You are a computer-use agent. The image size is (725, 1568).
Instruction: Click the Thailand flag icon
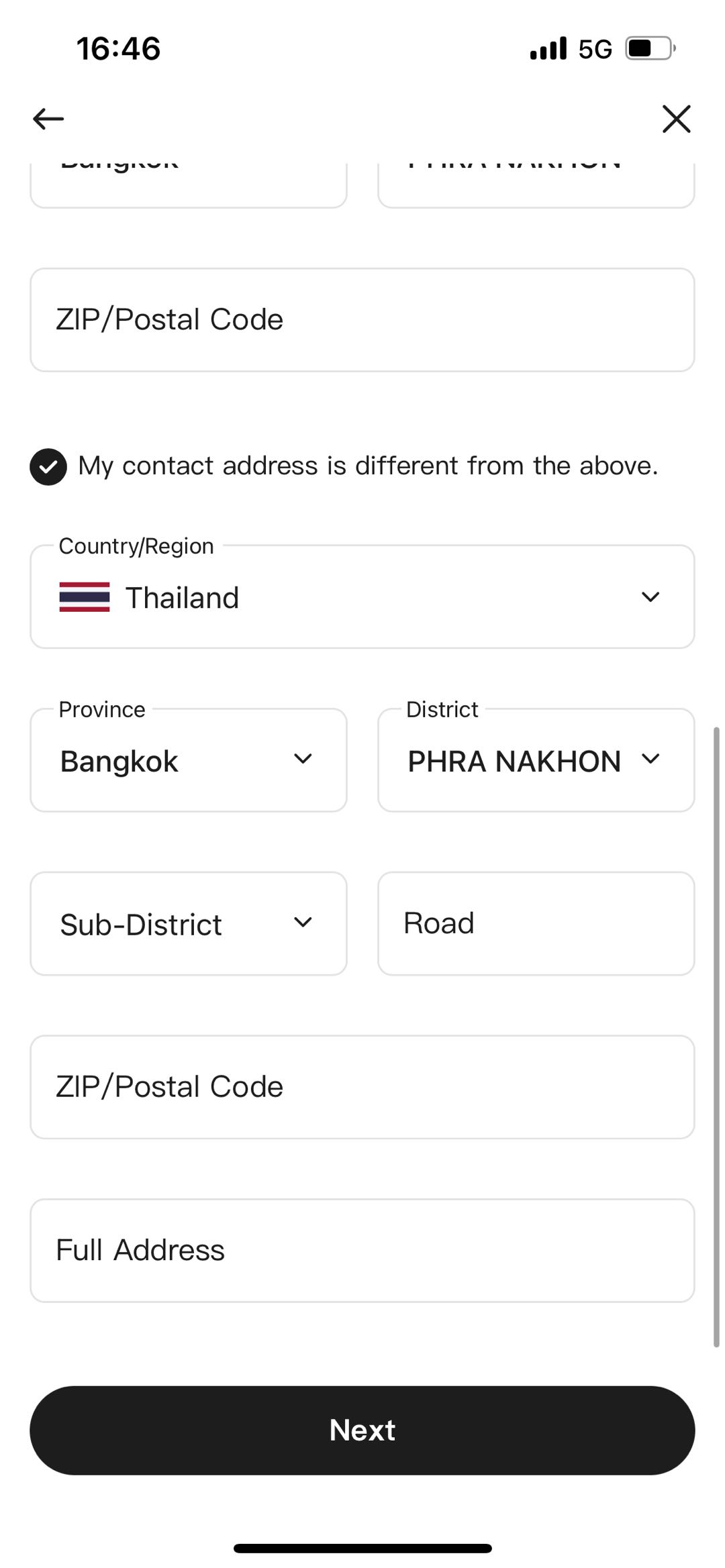tap(85, 597)
